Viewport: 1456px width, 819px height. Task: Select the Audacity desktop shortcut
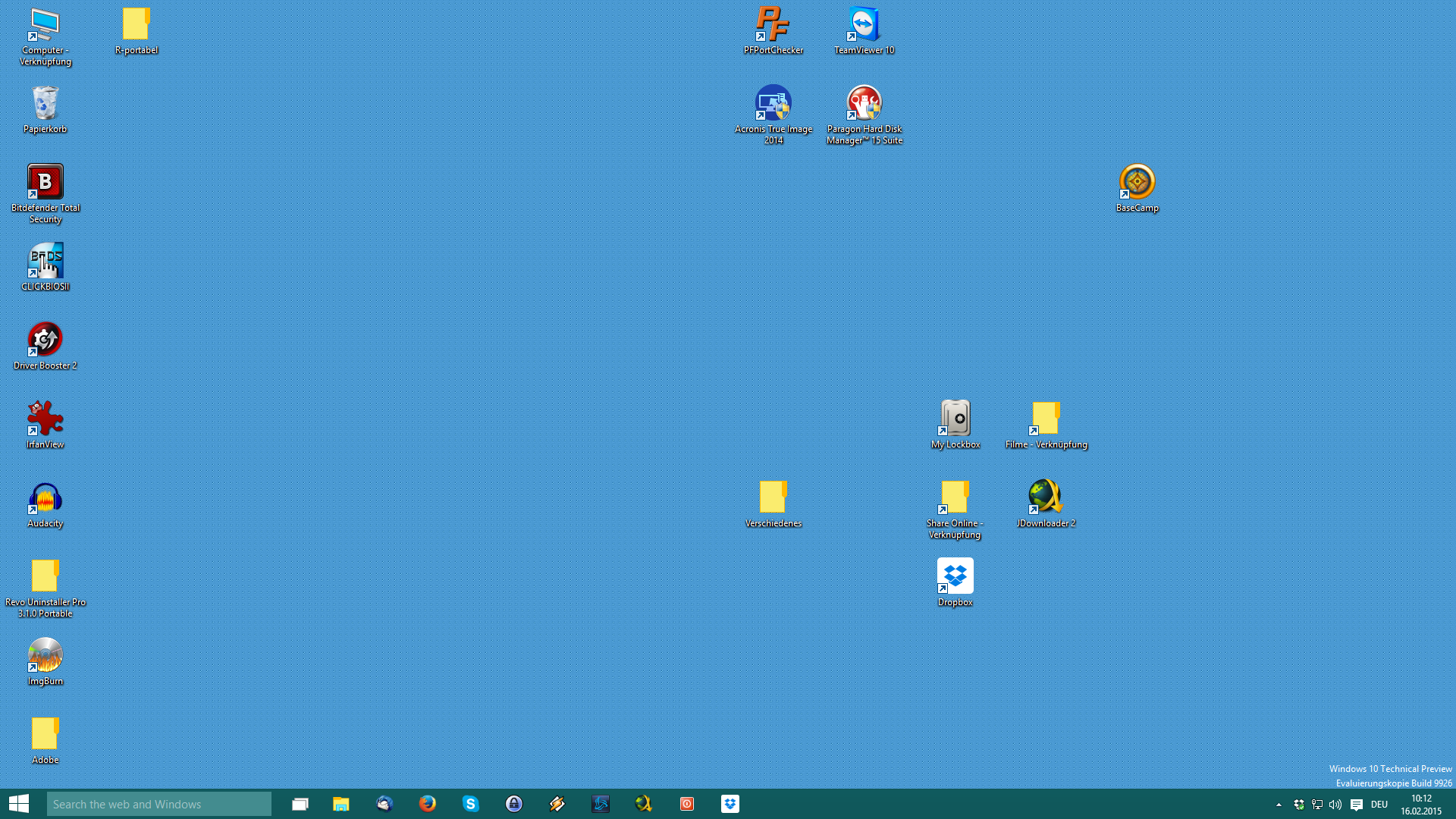coord(45,504)
